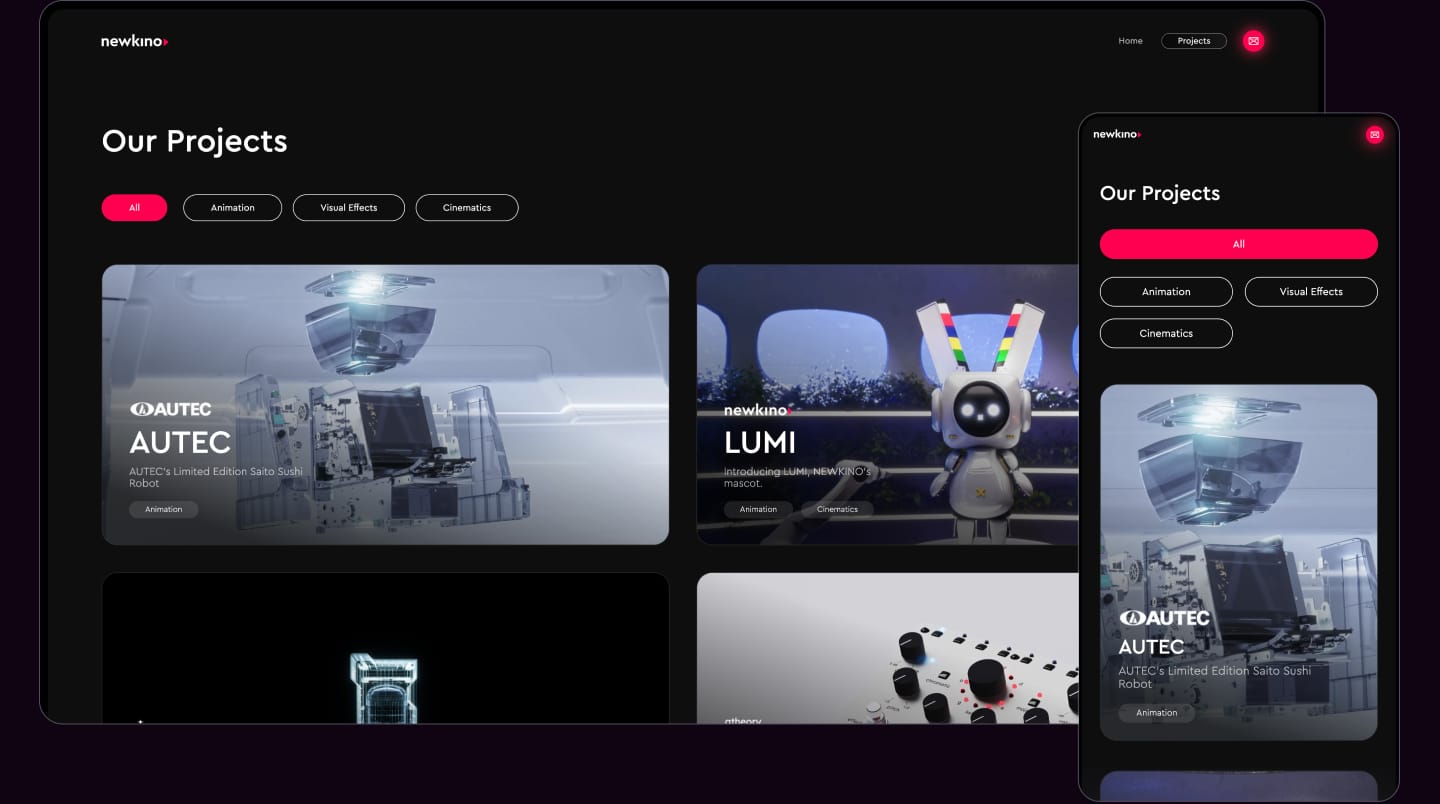The image size is (1440, 804).
Task: Click the AUTEC logo on the mobile project card
Action: 1166,618
